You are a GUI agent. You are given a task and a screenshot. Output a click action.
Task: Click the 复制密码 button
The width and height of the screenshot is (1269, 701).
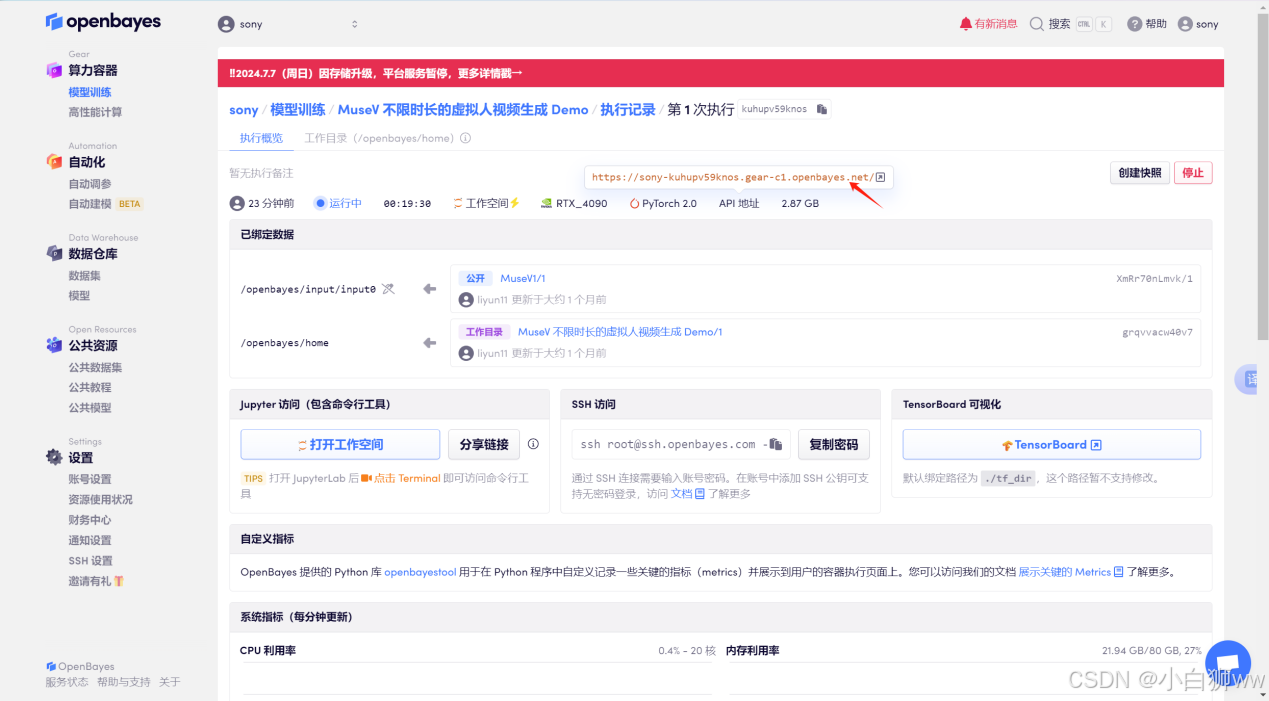[x=834, y=444]
